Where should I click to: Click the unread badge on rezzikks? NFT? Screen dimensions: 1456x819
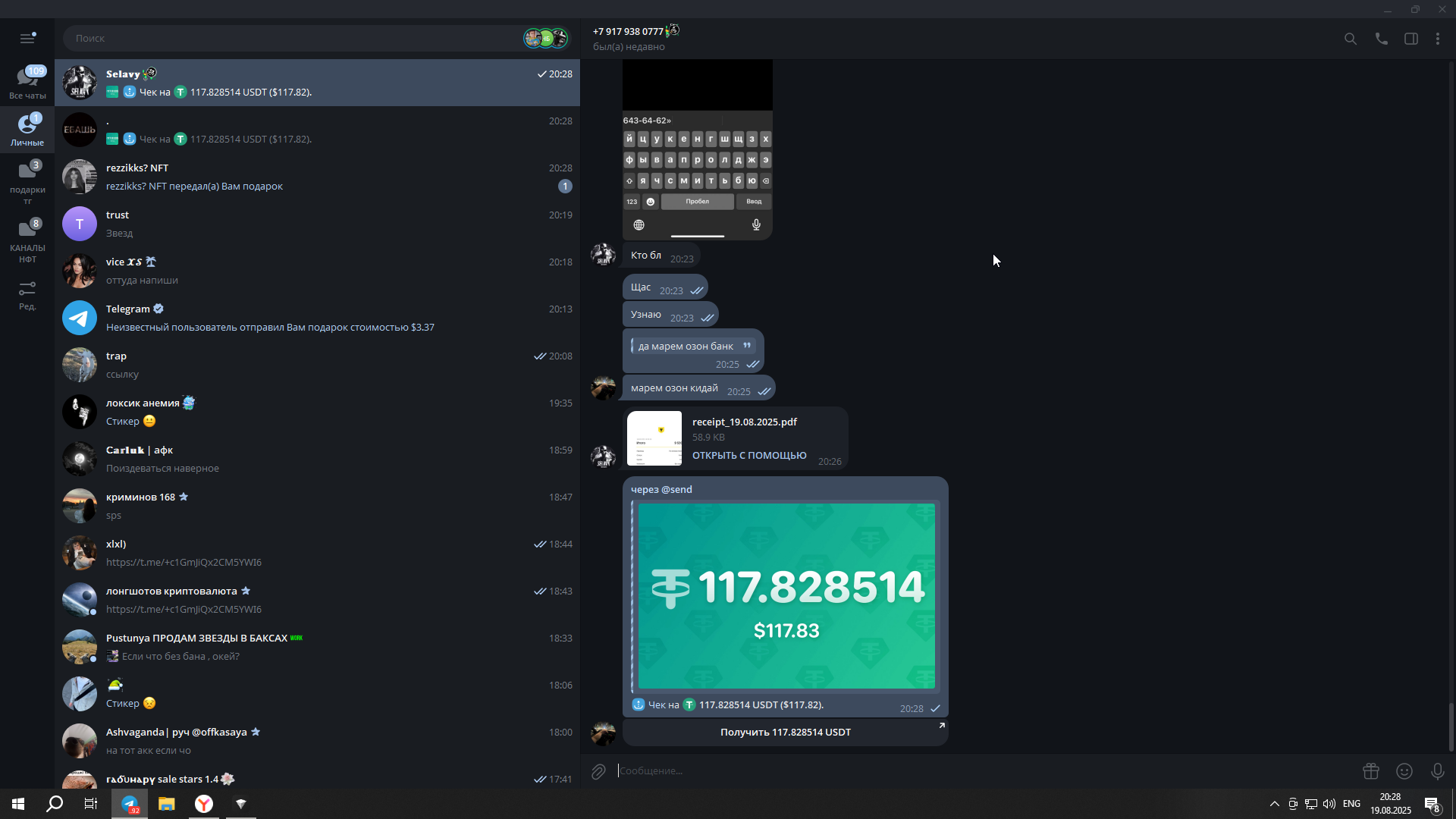click(565, 187)
